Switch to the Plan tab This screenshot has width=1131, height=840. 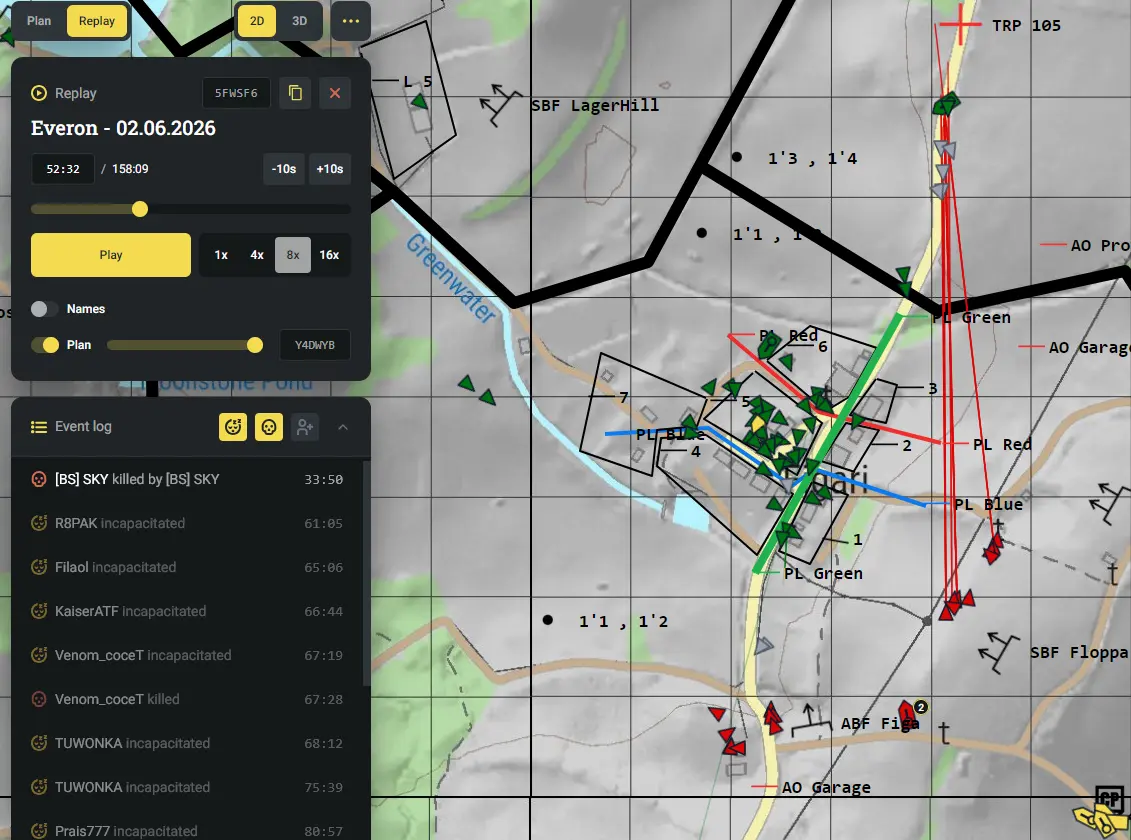click(39, 21)
